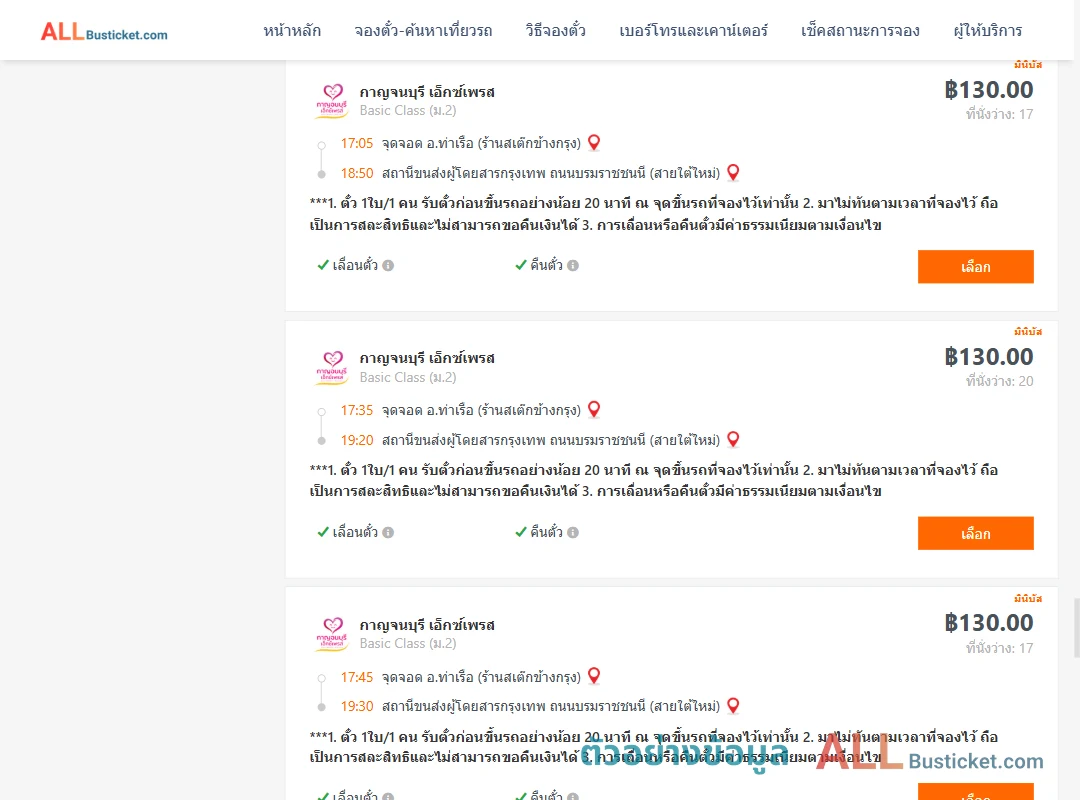Open map pin for 17:45 departure stop
1080x800 pixels.
pos(594,676)
